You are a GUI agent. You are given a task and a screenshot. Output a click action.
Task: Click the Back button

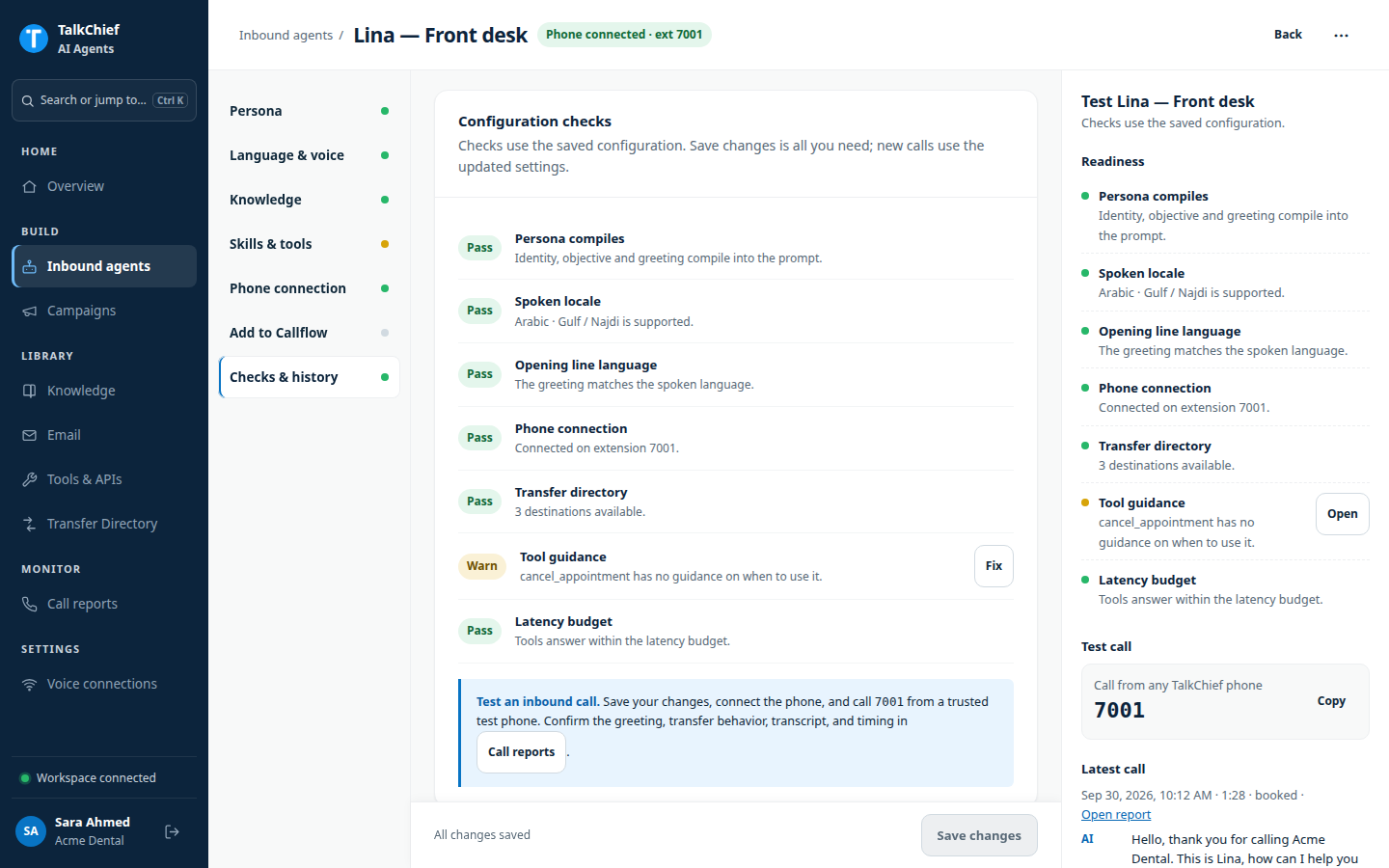(x=1288, y=35)
